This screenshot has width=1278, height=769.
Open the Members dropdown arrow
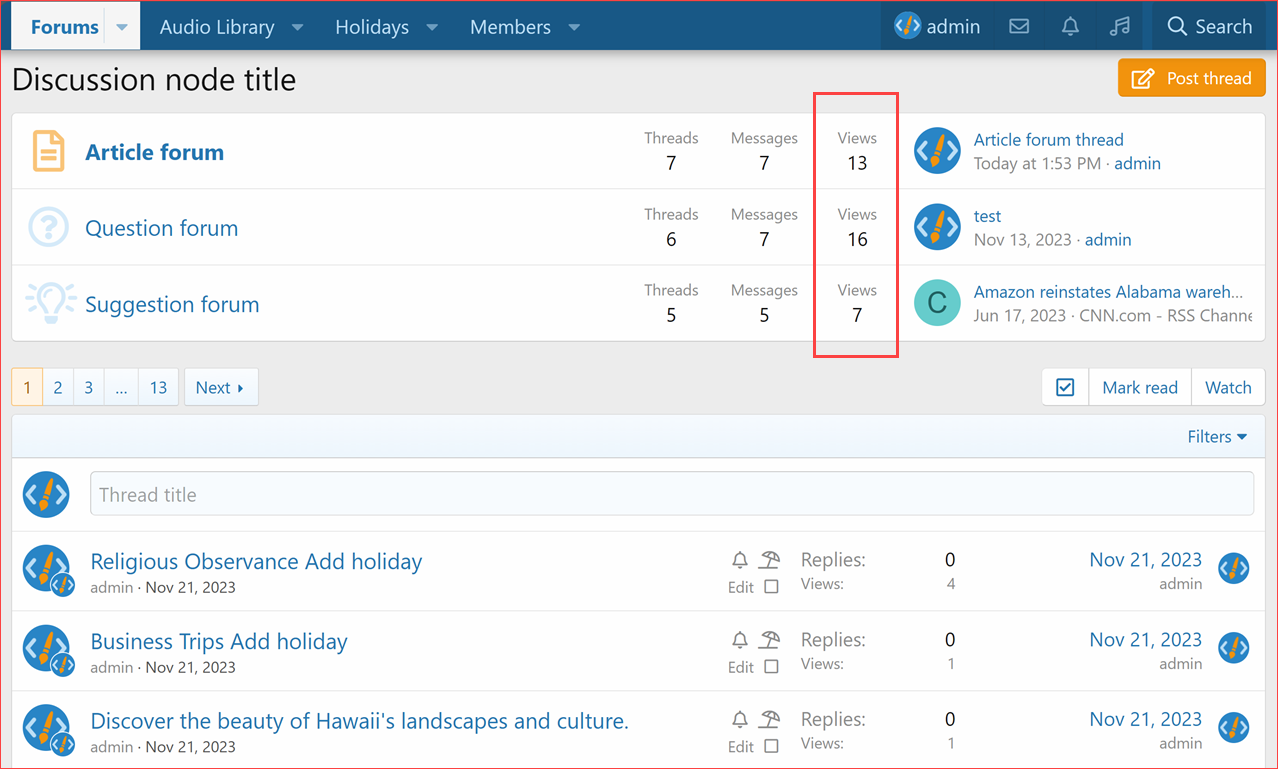[573, 27]
